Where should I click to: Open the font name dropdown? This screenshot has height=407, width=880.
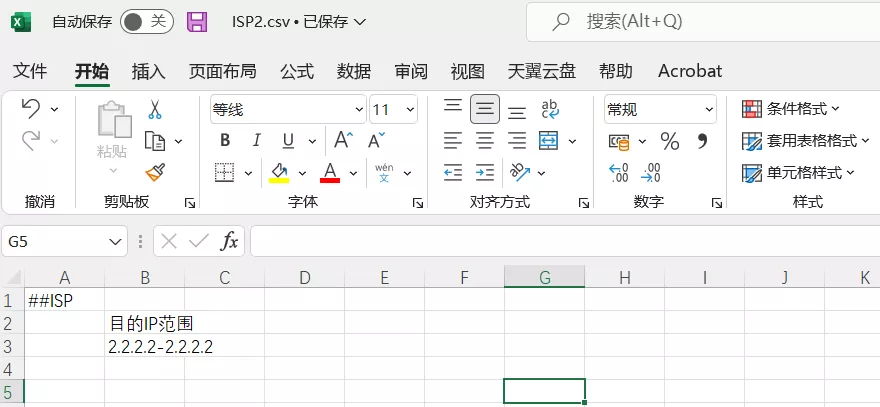[x=359, y=109]
